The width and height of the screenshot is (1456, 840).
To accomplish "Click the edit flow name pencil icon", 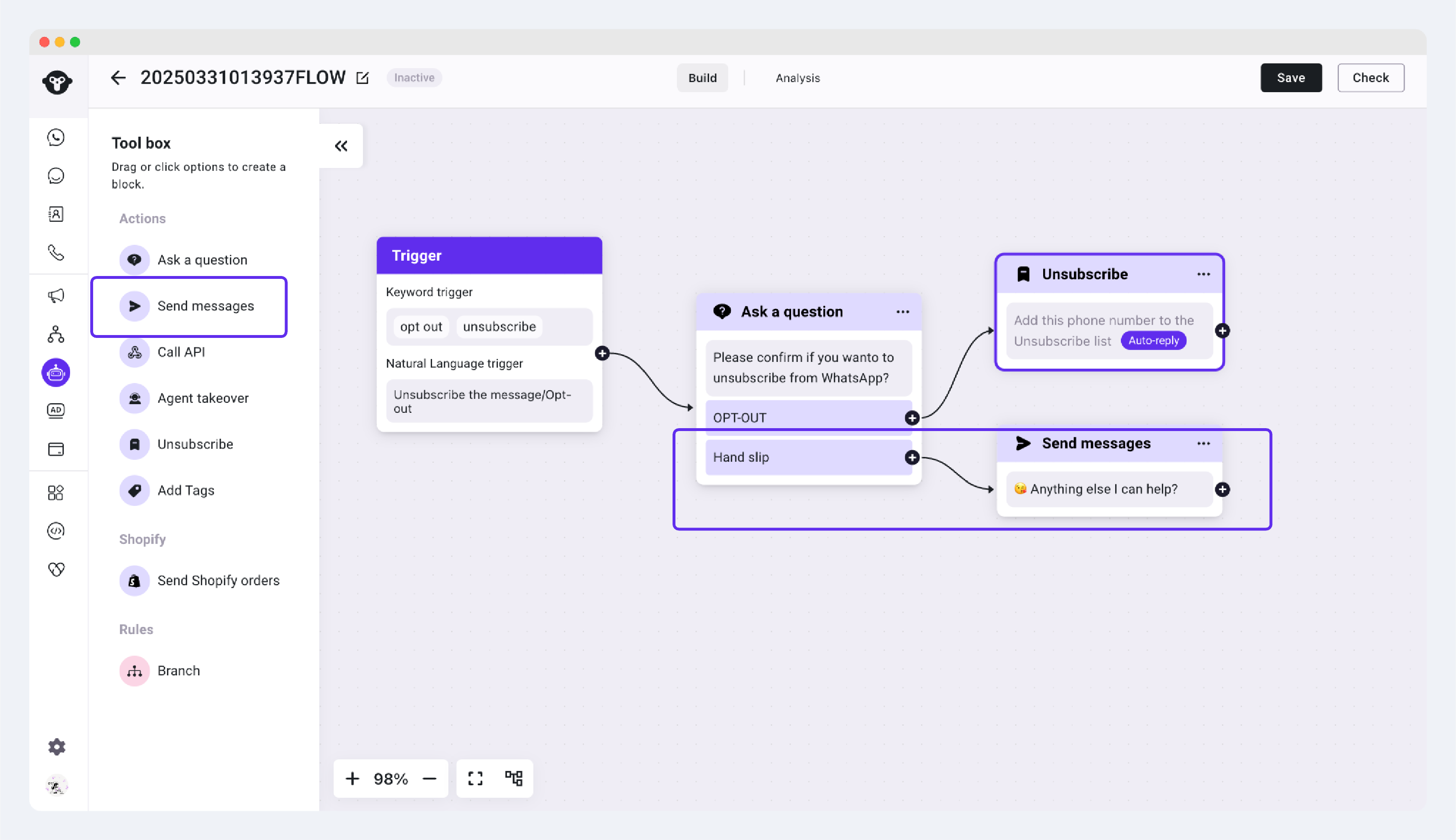I will click(362, 78).
